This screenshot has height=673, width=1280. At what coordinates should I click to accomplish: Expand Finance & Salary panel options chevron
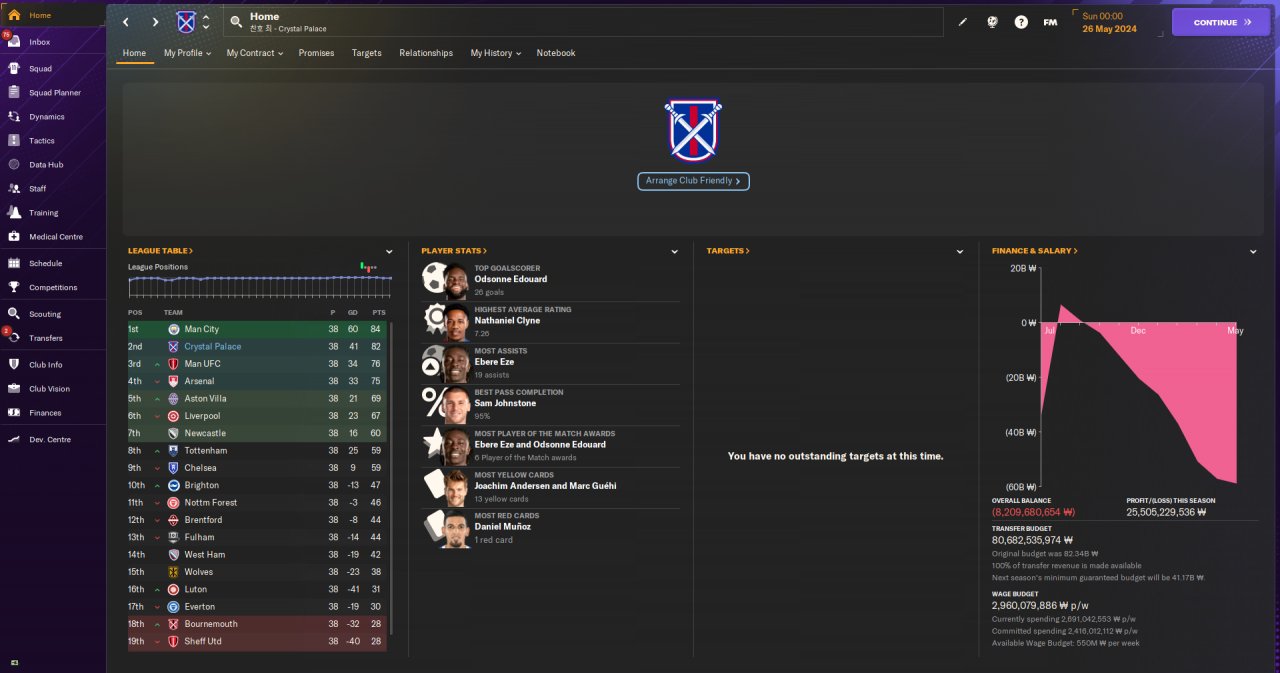pyautogui.click(x=1253, y=252)
